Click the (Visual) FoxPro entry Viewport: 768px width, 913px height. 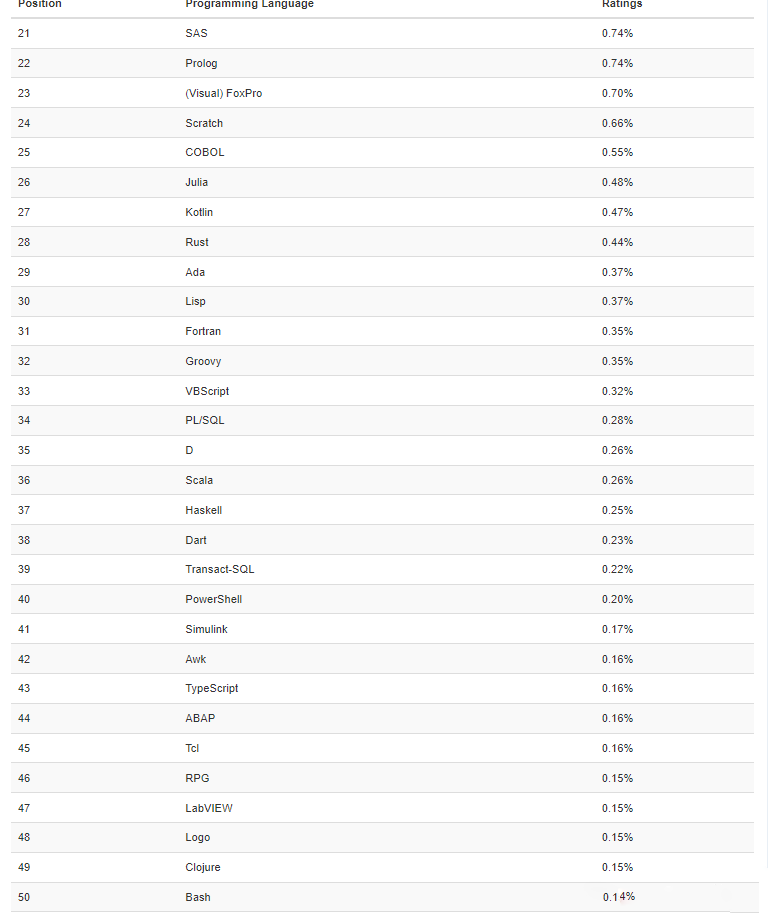(x=223, y=93)
